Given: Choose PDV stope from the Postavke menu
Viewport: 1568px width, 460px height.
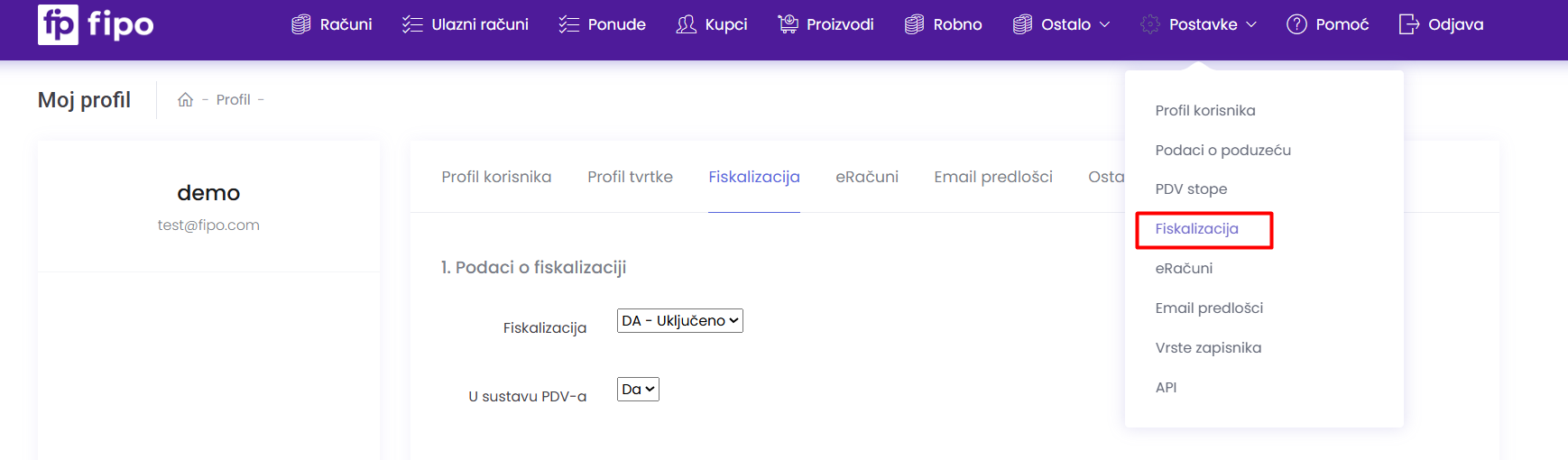Looking at the screenshot, I should [1191, 189].
